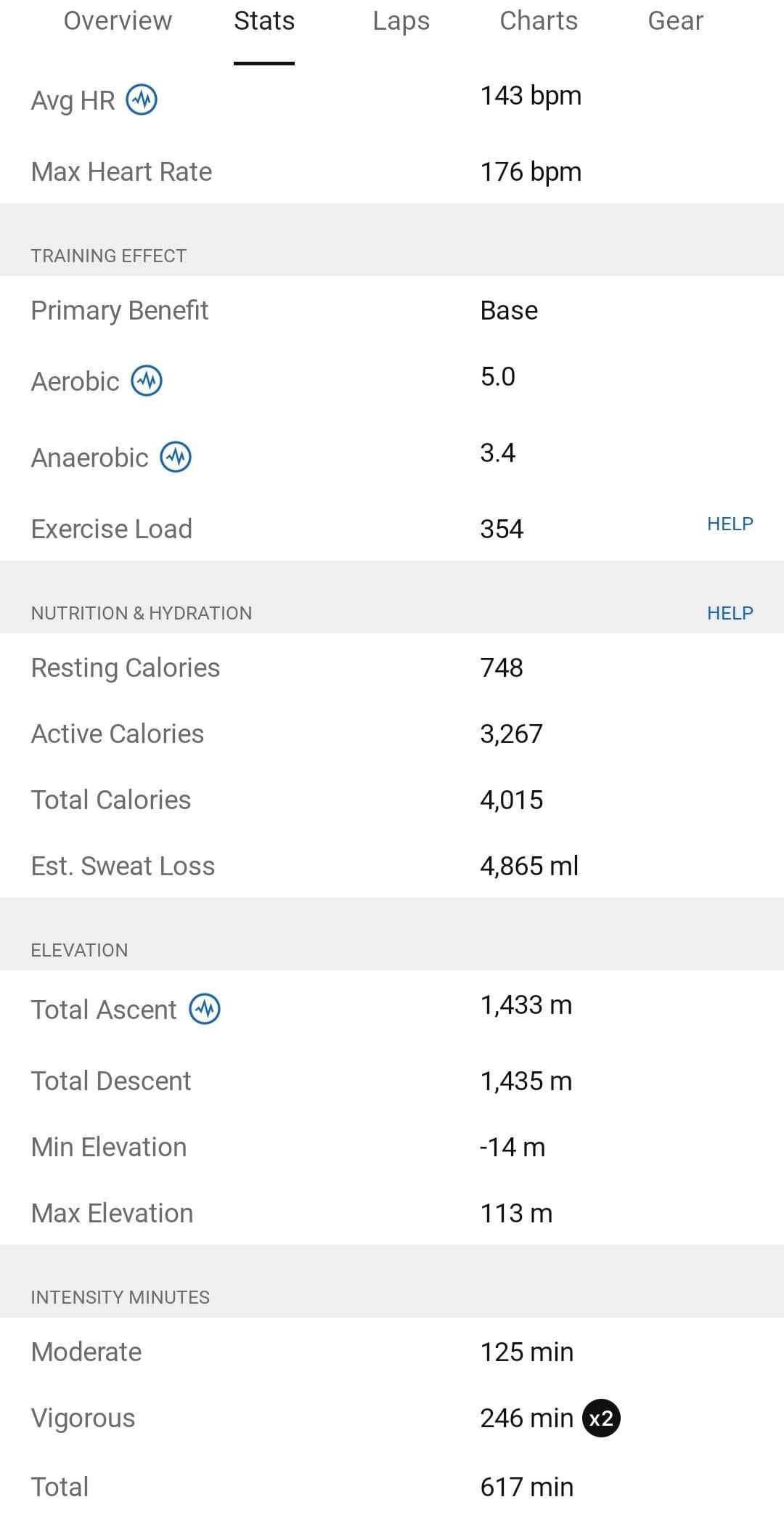The height and width of the screenshot is (1518, 784).
Task: Tap the Max Heart Rate row
Action: 392,171
